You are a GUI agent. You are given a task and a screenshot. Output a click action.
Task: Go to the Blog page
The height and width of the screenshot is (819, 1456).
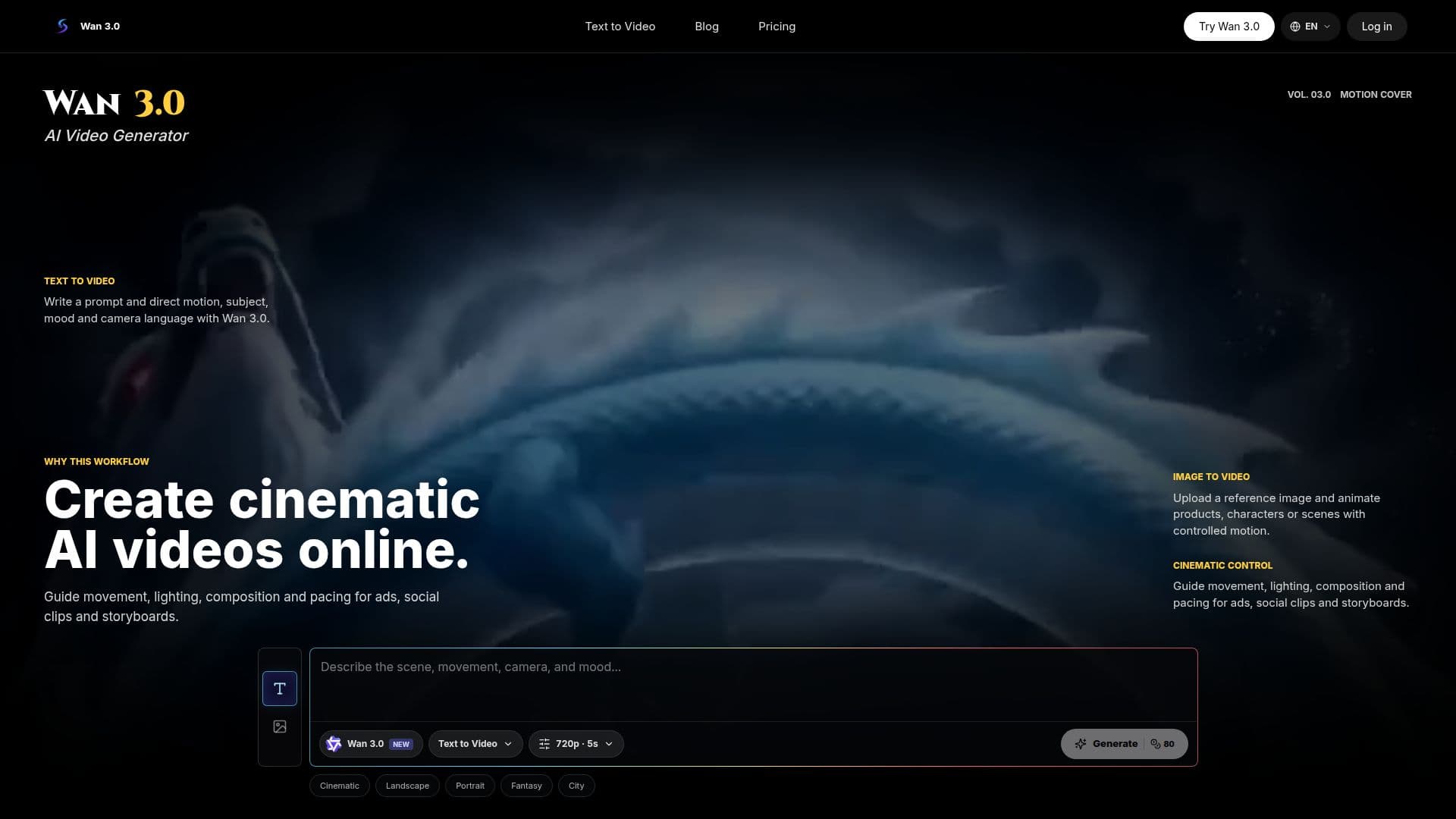click(707, 27)
